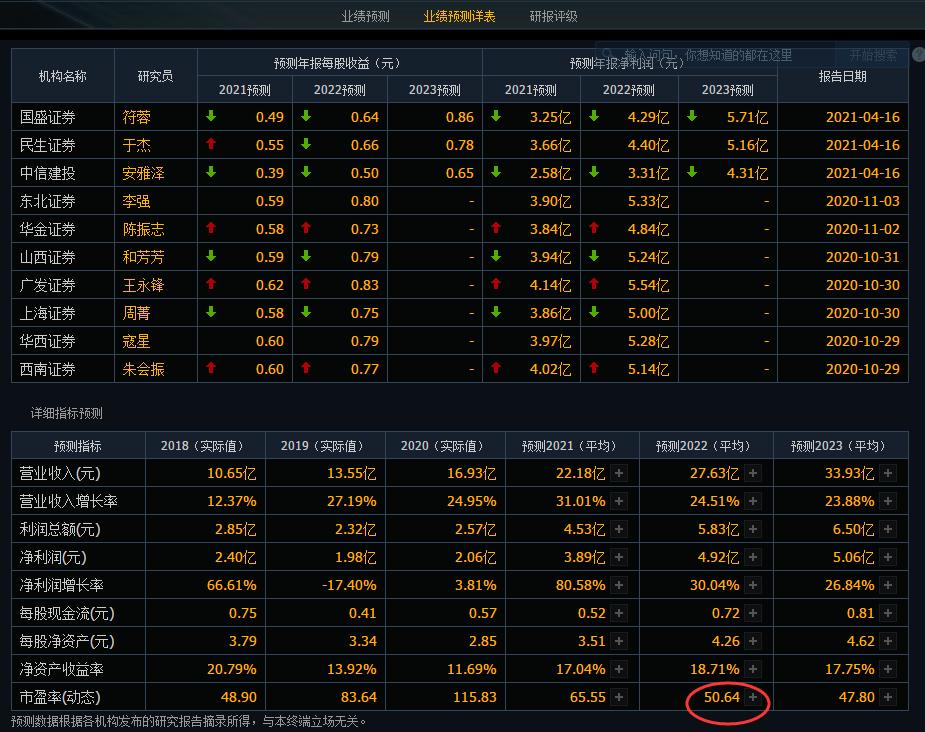Open analyst 李强 link

136,201
